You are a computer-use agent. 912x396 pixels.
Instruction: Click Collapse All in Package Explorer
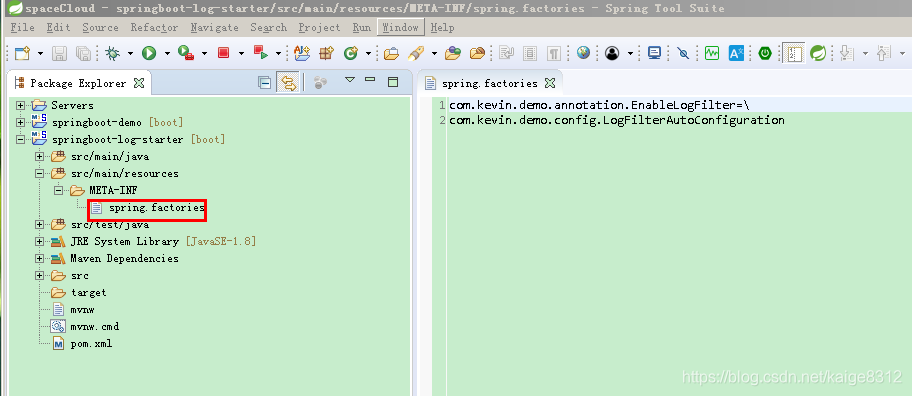pos(265,83)
